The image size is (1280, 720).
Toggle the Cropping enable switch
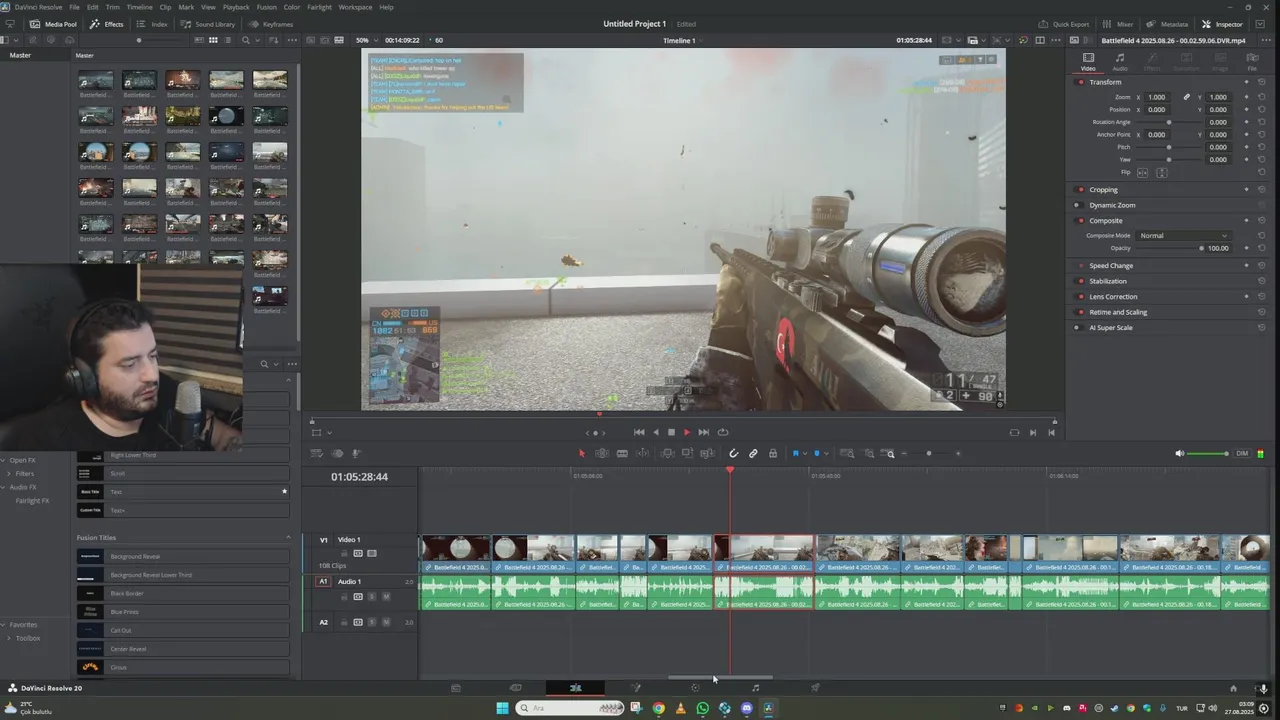click(x=1080, y=190)
